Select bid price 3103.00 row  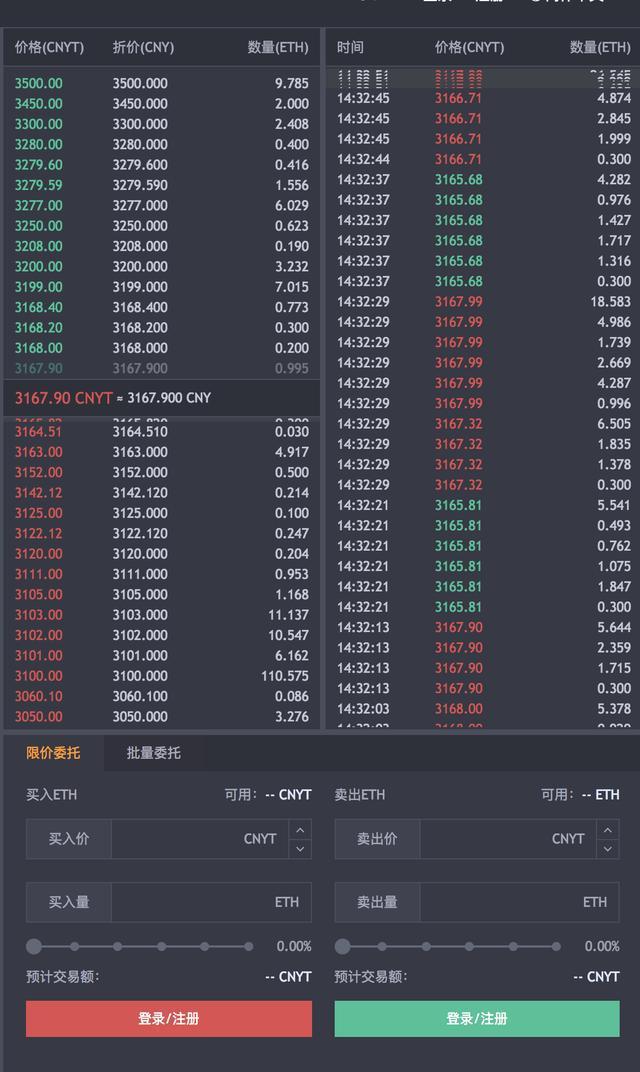click(161, 615)
